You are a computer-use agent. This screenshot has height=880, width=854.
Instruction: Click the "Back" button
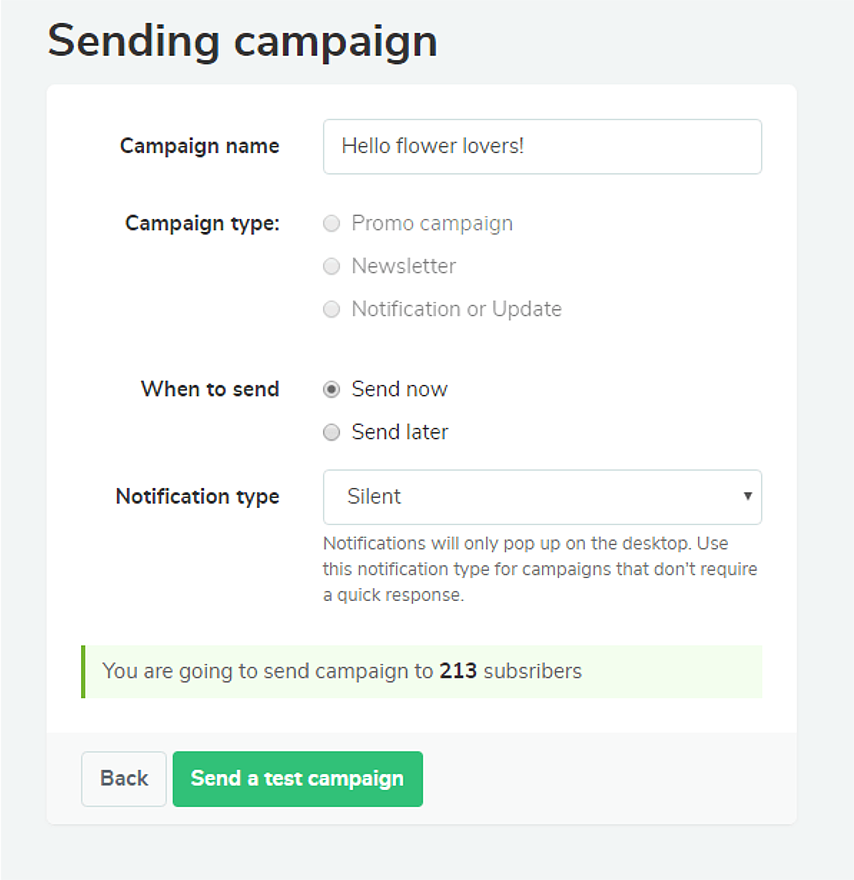(x=123, y=779)
